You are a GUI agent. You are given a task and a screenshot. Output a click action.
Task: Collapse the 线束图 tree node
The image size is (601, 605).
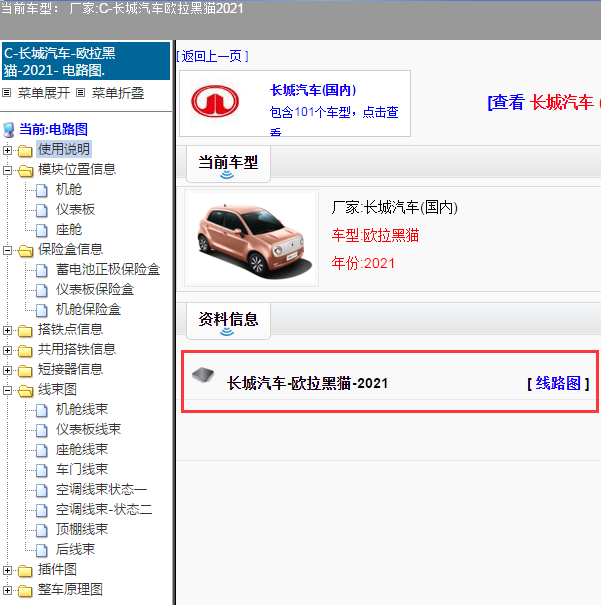[x=7, y=390]
